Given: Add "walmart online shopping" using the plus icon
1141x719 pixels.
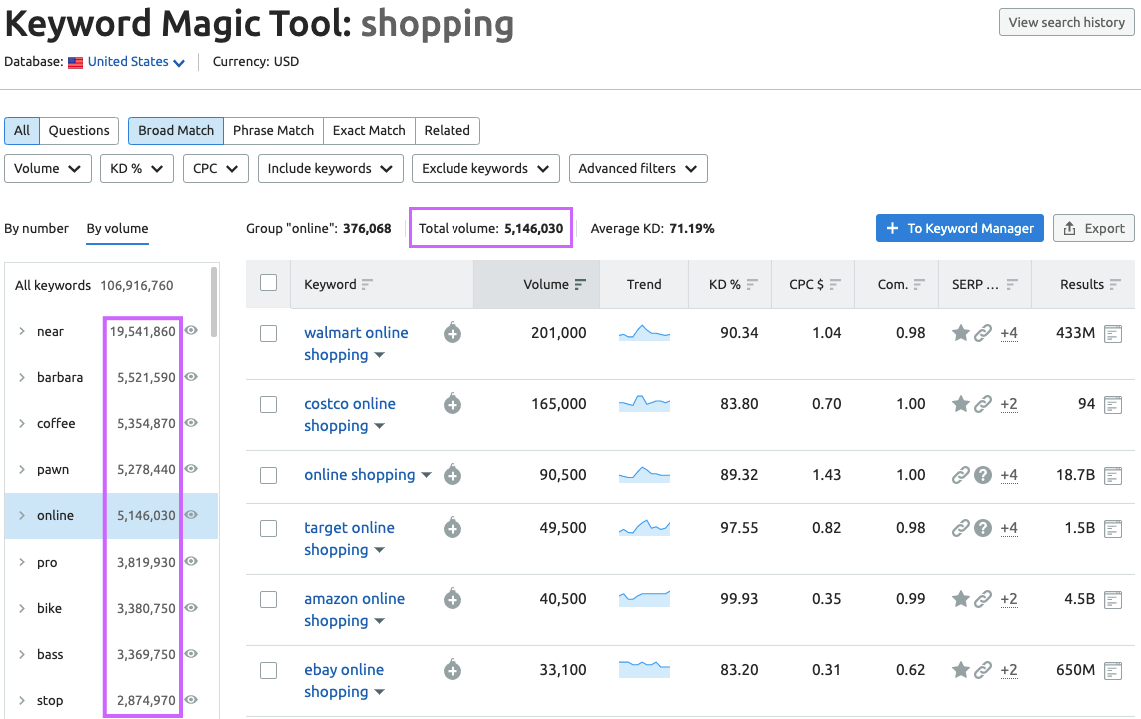Looking at the screenshot, I should click(452, 332).
